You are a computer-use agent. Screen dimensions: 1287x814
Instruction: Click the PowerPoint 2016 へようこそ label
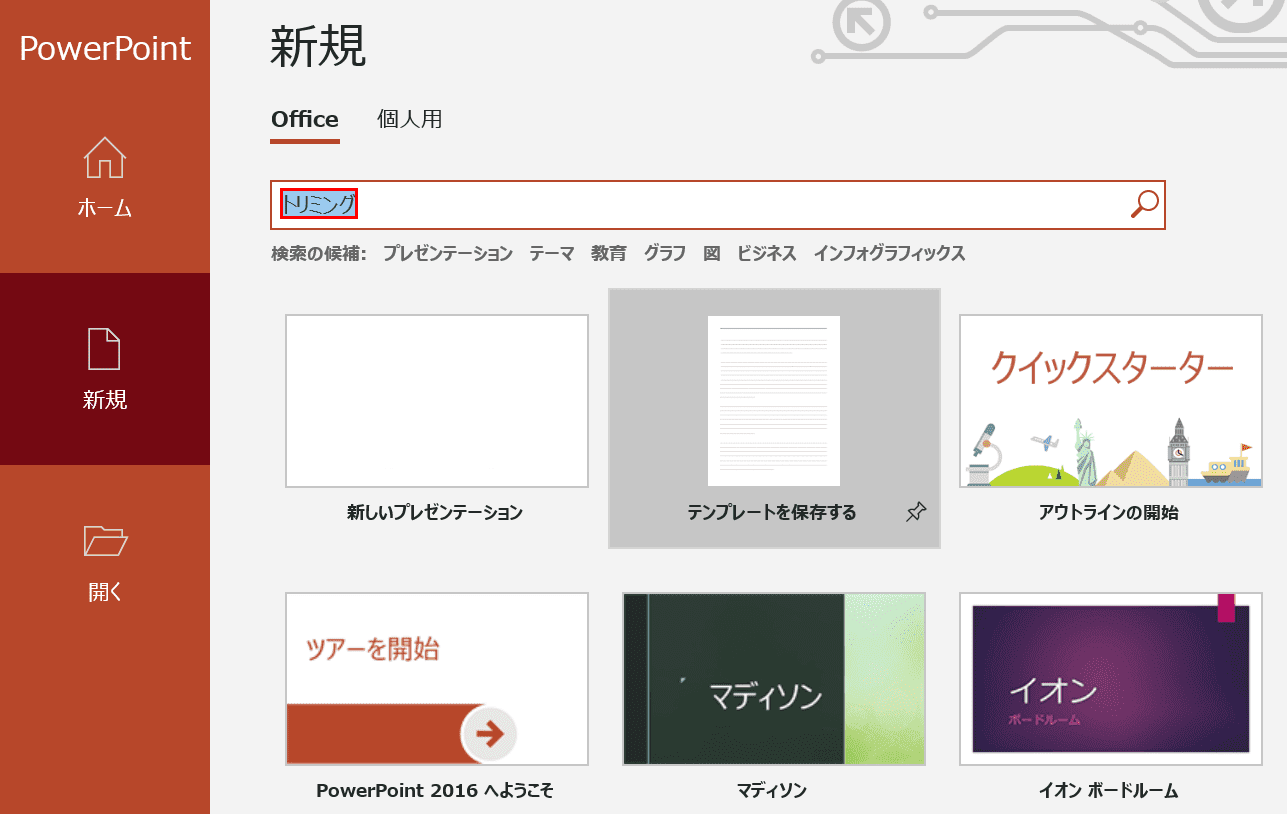pyautogui.click(x=435, y=791)
